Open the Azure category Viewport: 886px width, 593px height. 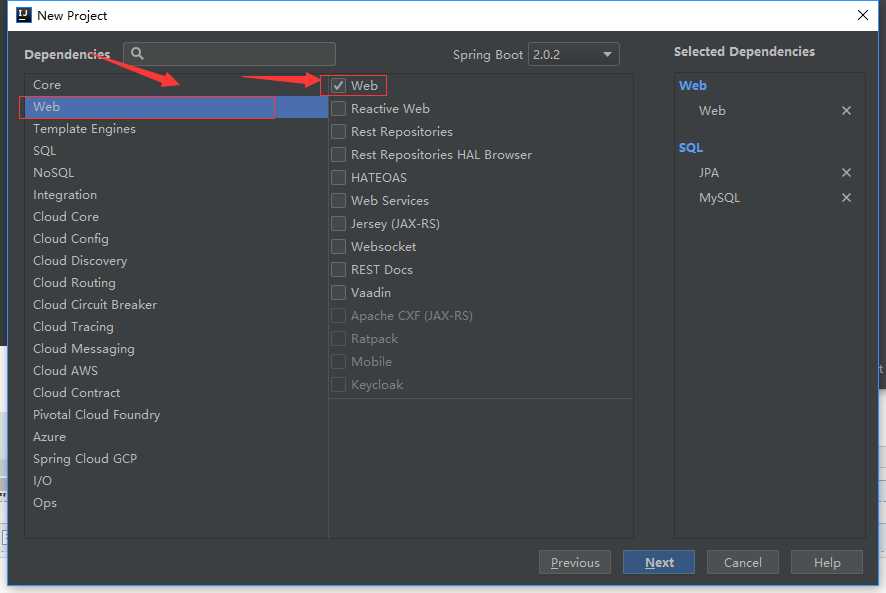176,437
